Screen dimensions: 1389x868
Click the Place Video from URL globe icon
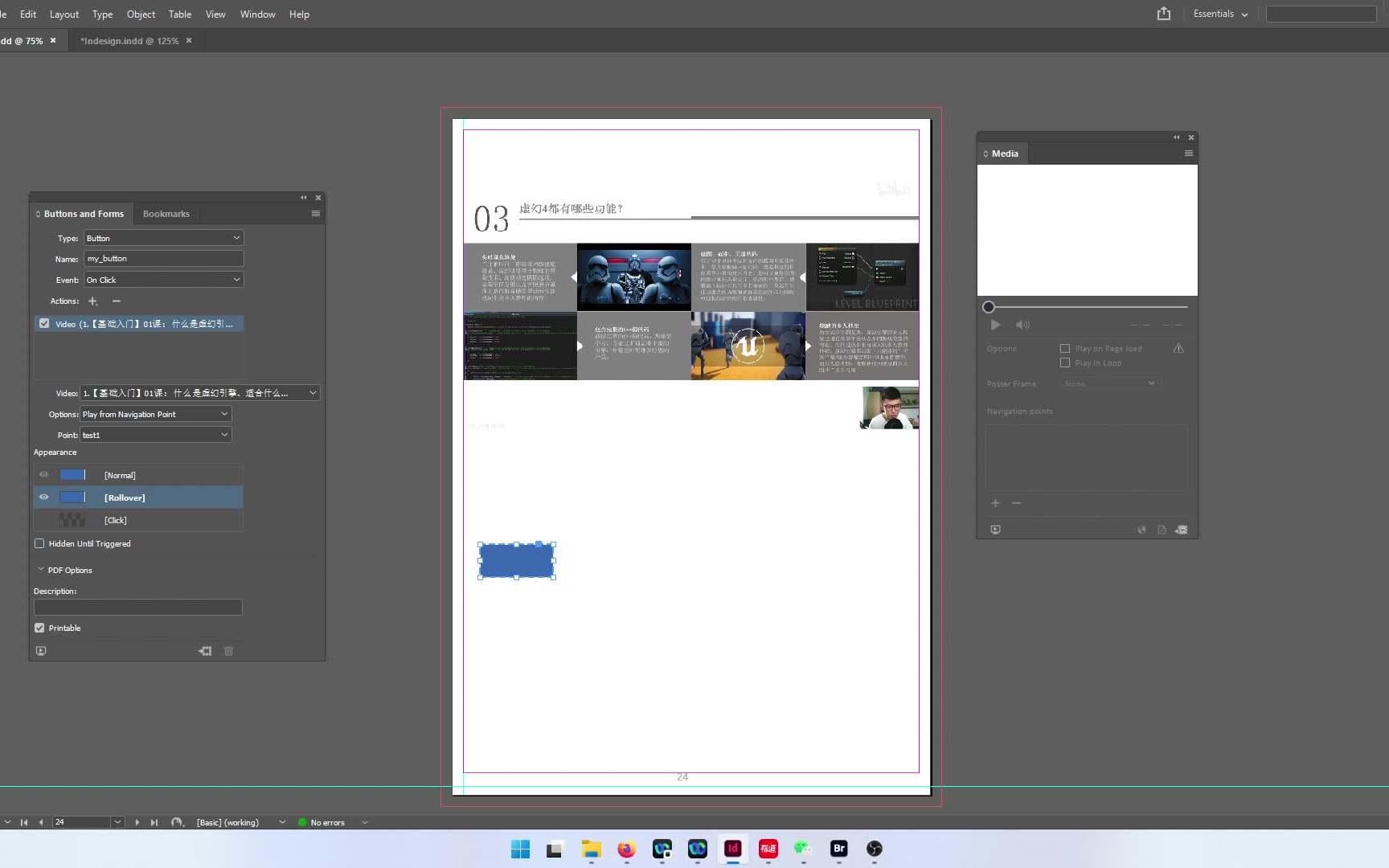pos(1141,530)
